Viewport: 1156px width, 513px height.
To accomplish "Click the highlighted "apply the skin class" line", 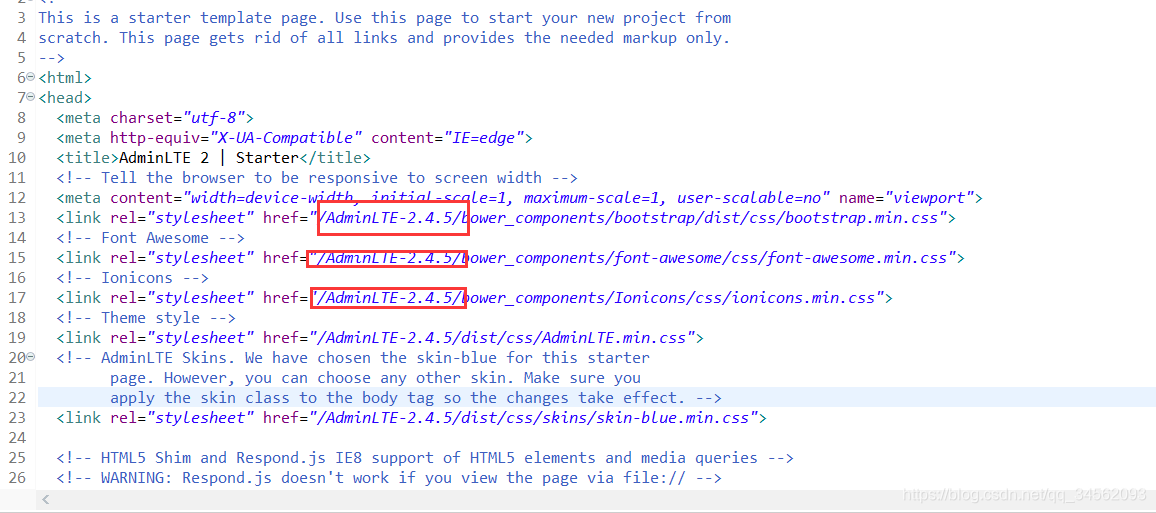I will 415,398.
